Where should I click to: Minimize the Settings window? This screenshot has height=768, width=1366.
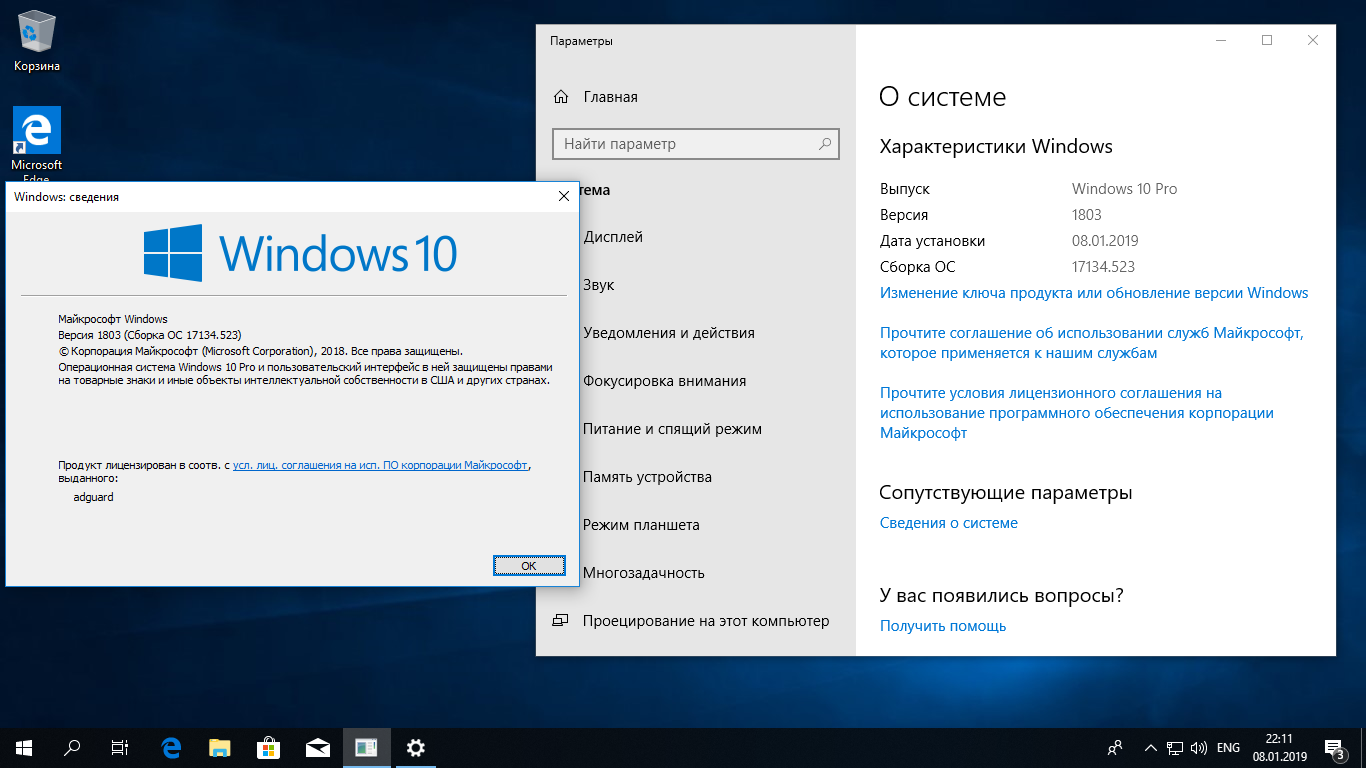pyautogui.click(x=1221, y=41)
